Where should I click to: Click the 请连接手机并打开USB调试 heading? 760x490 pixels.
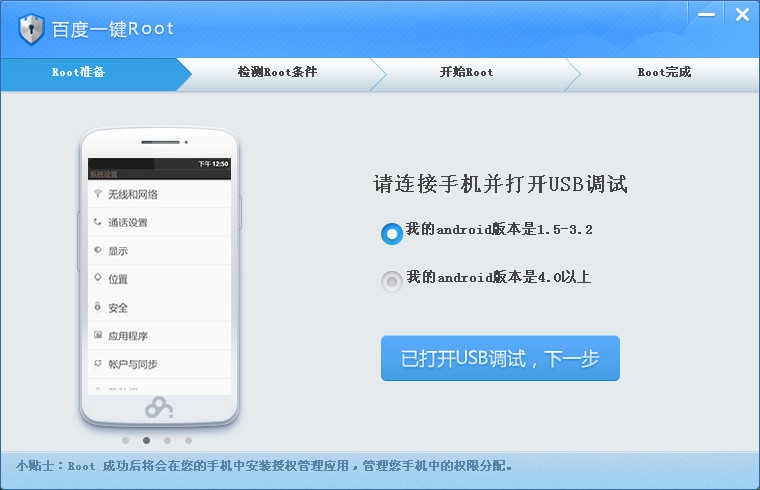tap(500, 184)
